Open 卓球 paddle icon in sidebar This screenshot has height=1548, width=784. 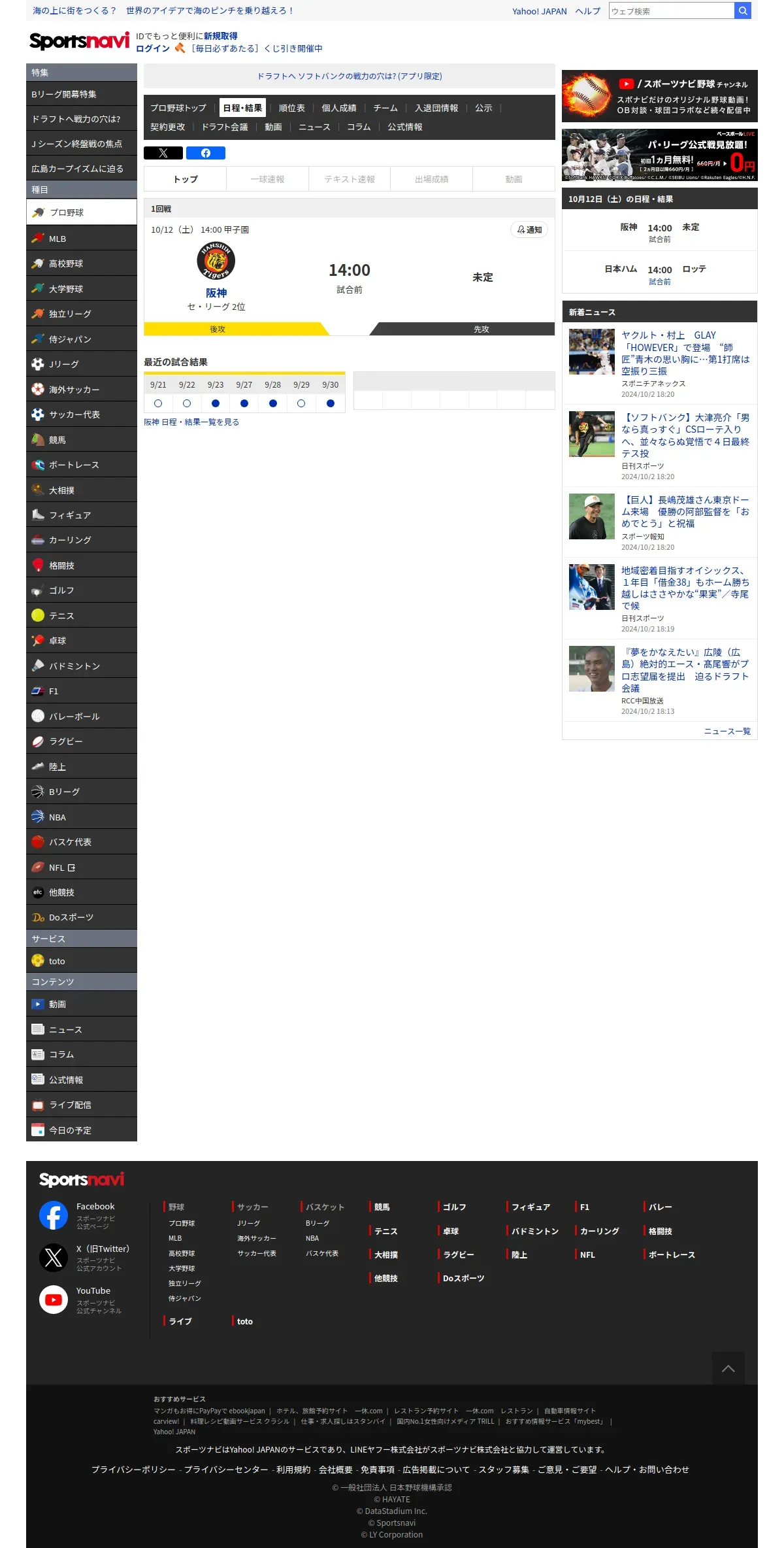pyautogui.click(x=38, y=641)
